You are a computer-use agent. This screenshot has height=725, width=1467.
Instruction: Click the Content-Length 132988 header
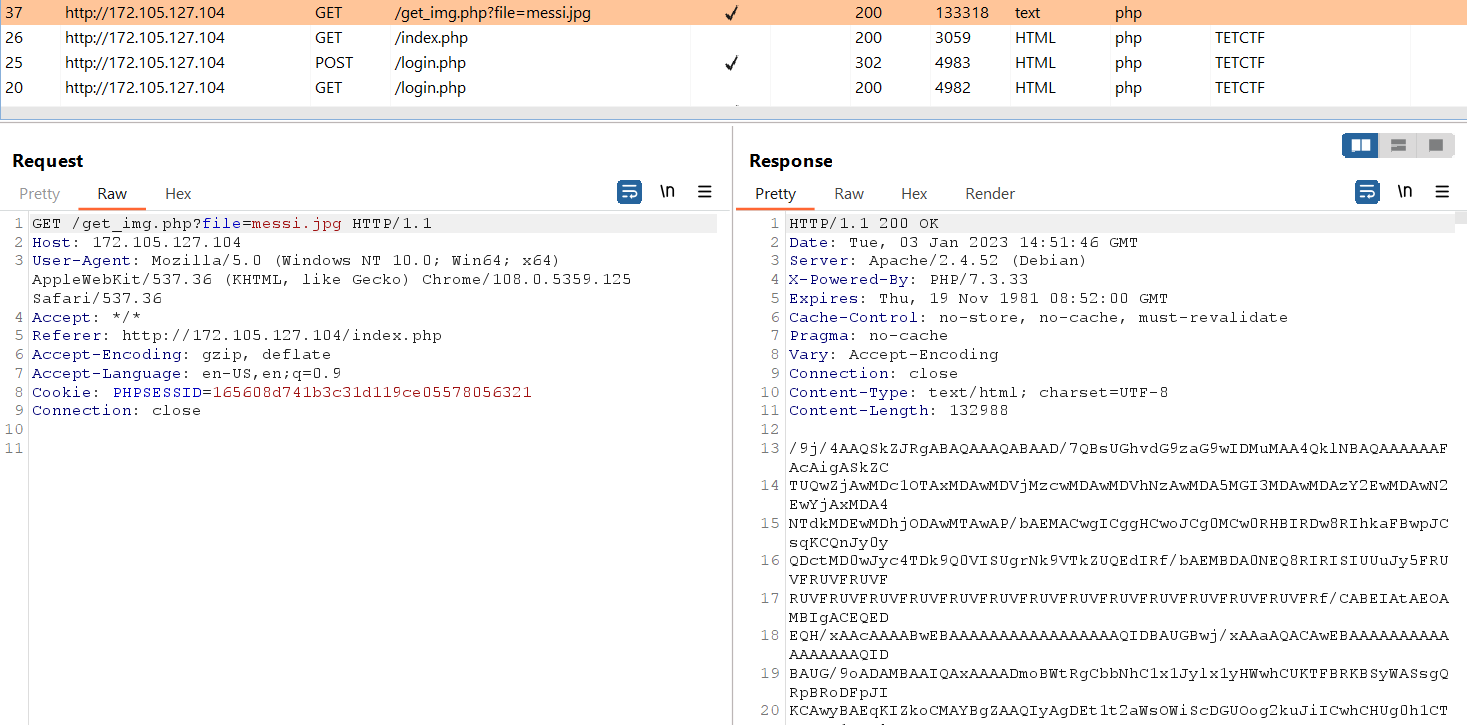(898, 411)
